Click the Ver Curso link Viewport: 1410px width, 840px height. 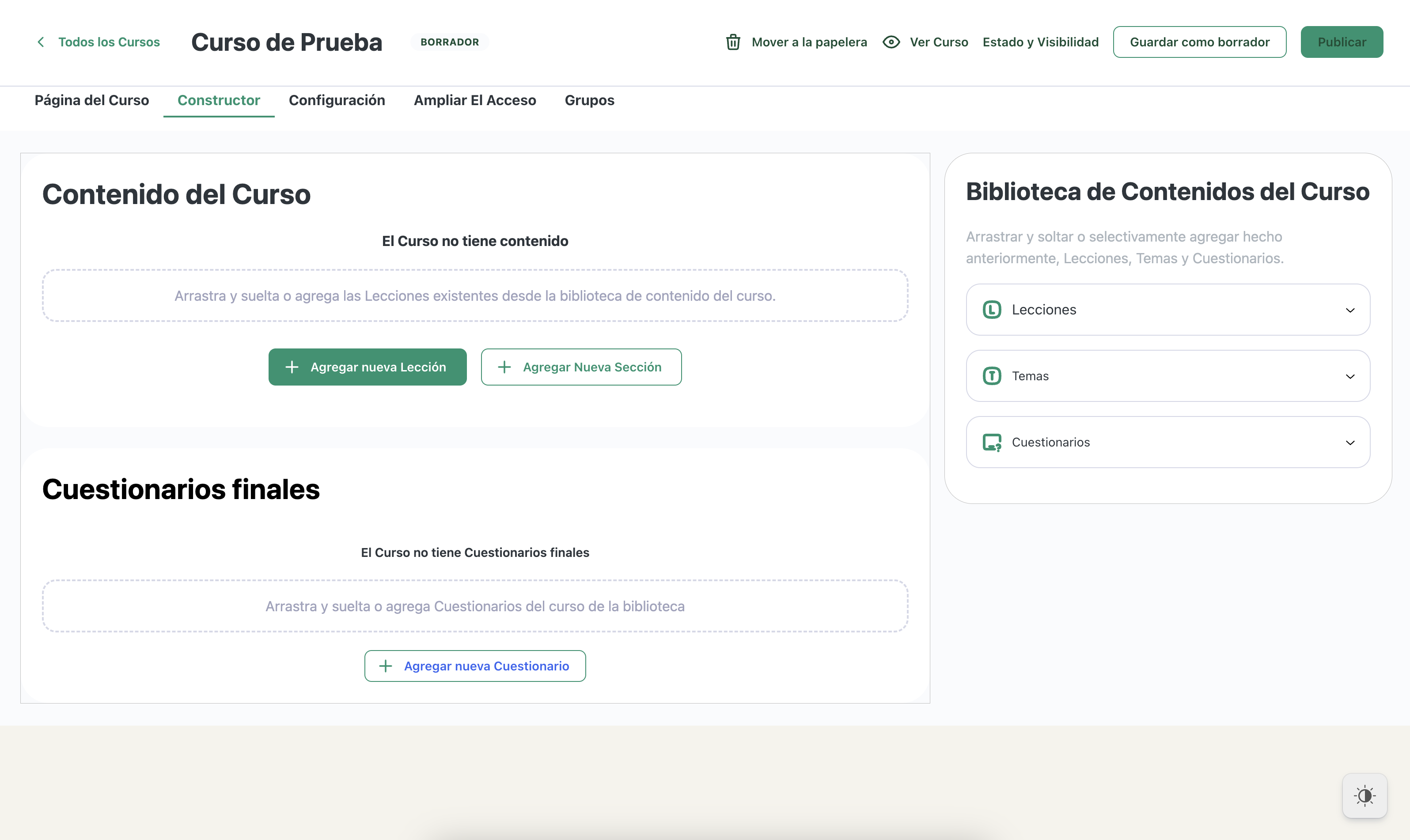coord(939,42)
